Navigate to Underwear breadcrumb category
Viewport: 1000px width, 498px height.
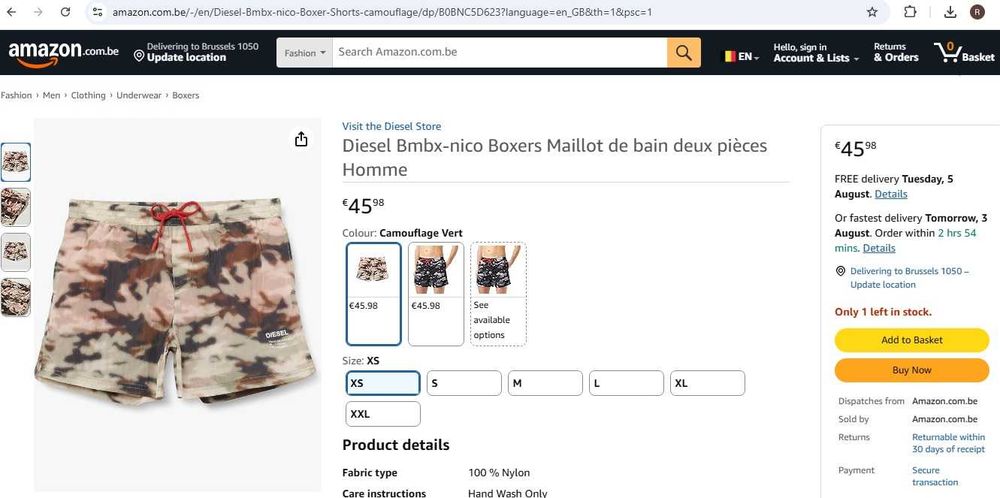139,96
